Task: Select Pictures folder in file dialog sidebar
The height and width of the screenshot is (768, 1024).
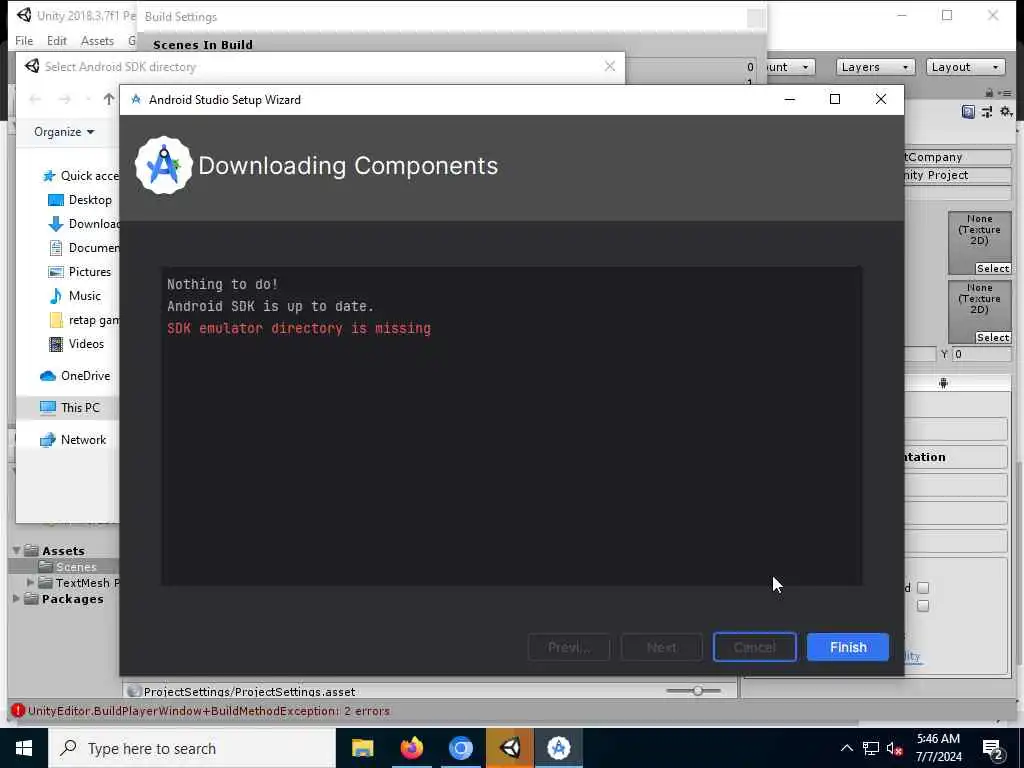Action: click(80, 272)
